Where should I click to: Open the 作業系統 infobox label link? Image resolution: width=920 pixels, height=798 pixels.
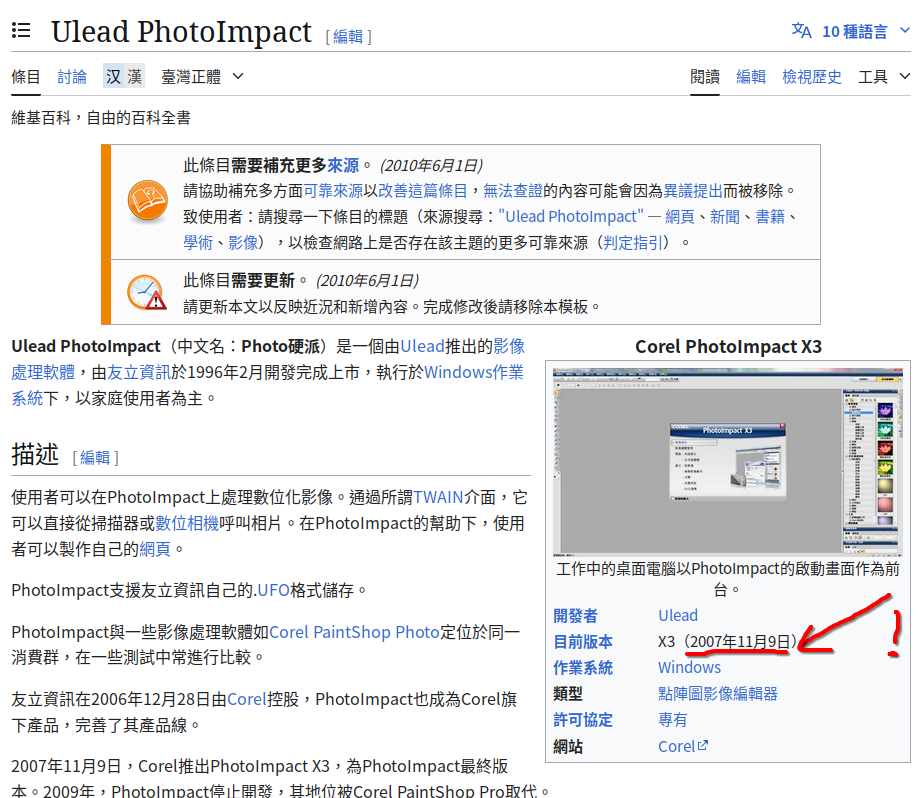pos(583,668)
